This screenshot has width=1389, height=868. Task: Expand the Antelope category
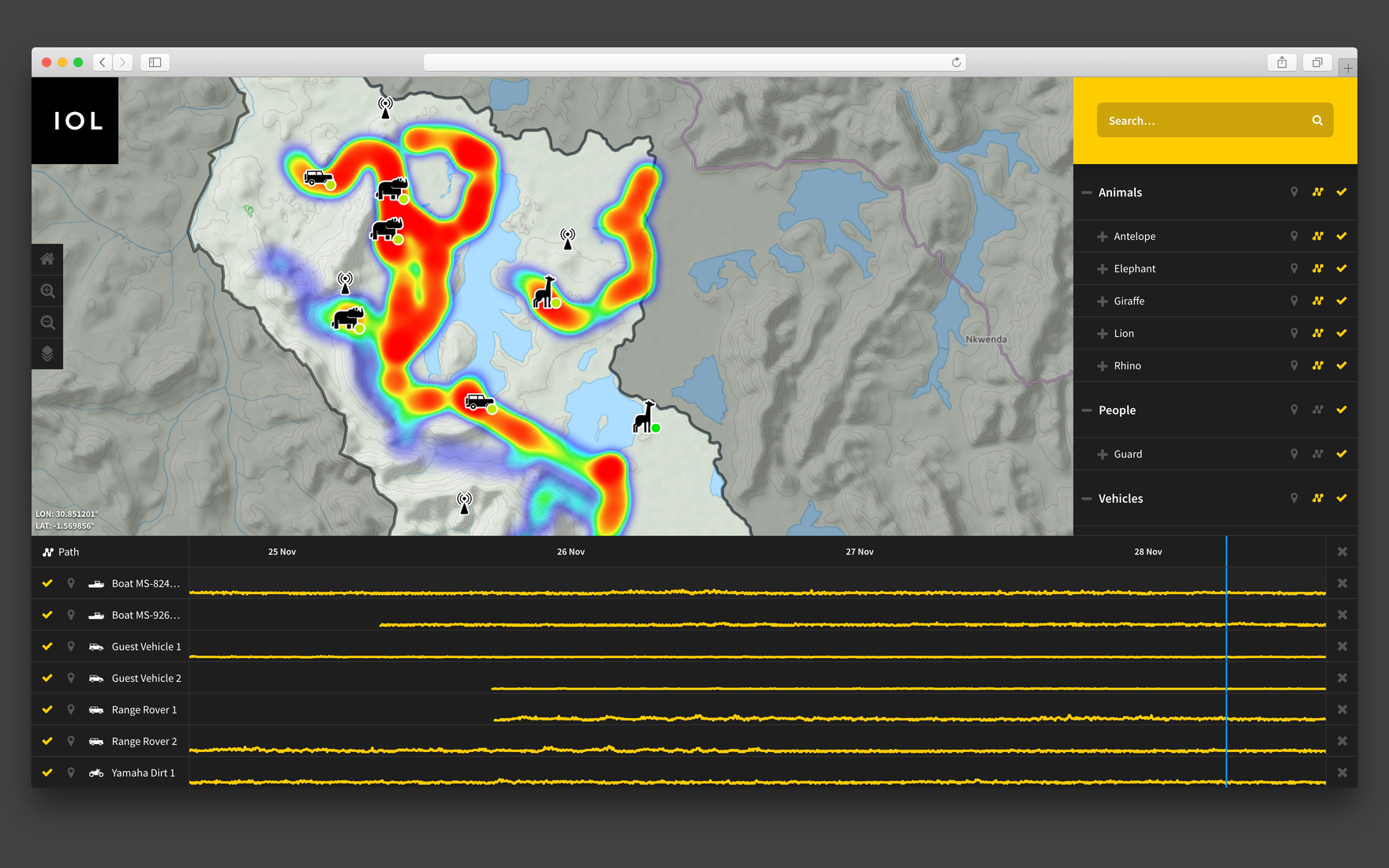pyautogui.click(x=1103, y=237)
